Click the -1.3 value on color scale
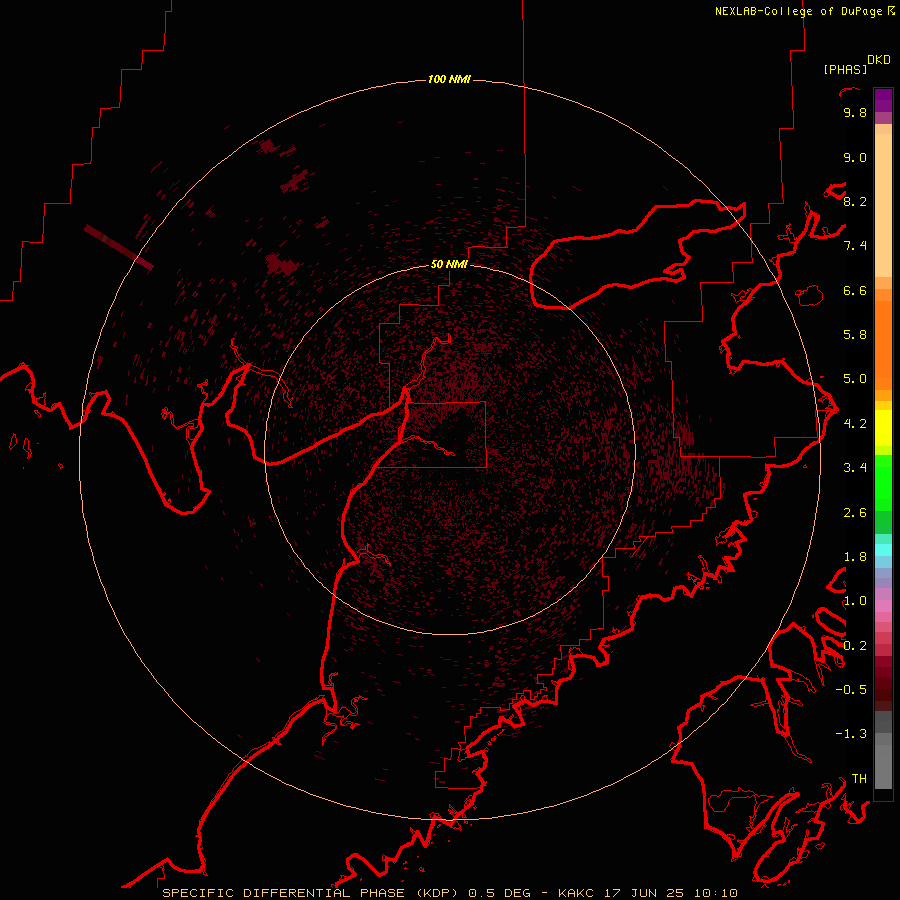Screen dimensions: 900x900 coord(851,734)
